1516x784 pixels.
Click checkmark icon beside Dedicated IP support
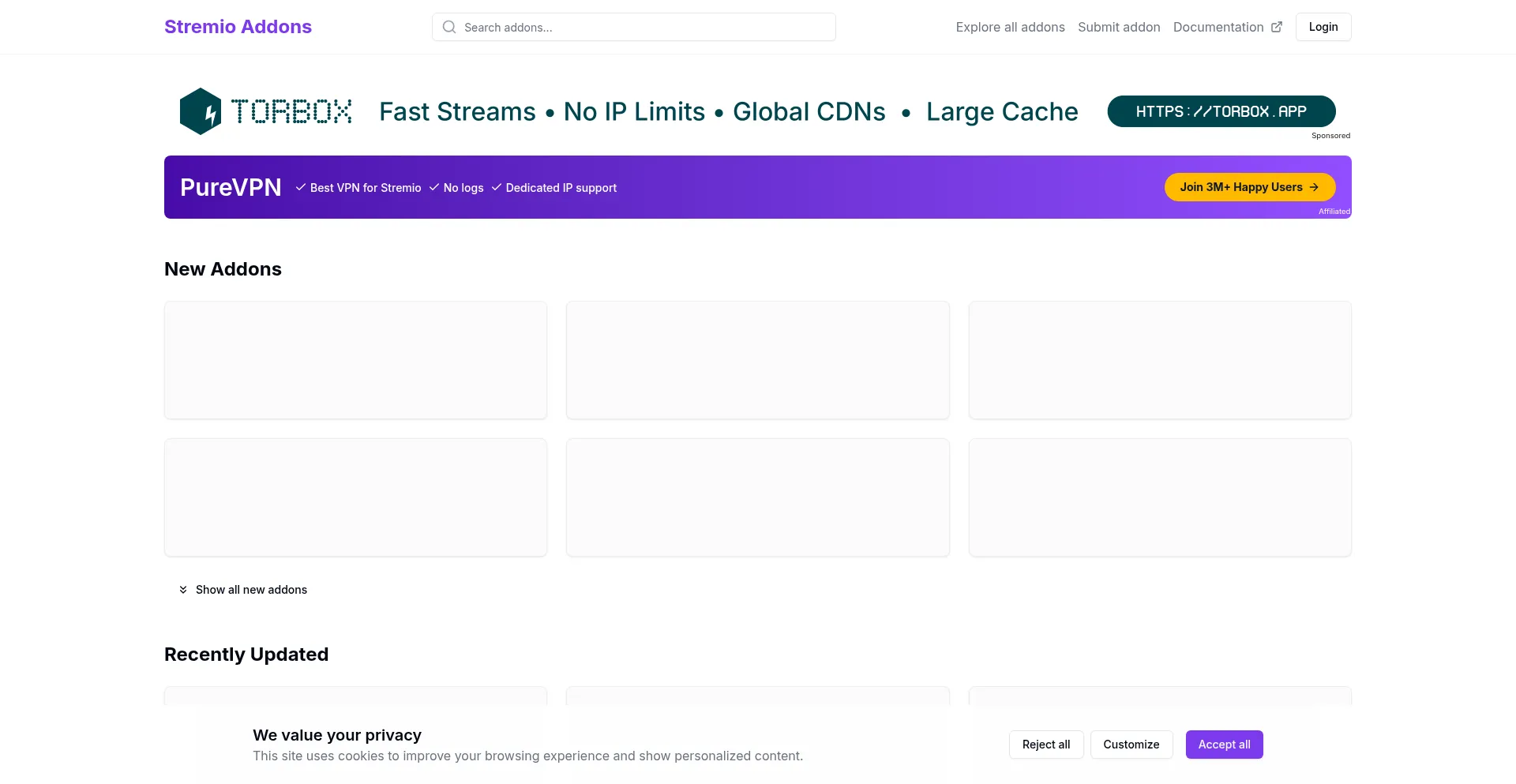coord(497,187)
